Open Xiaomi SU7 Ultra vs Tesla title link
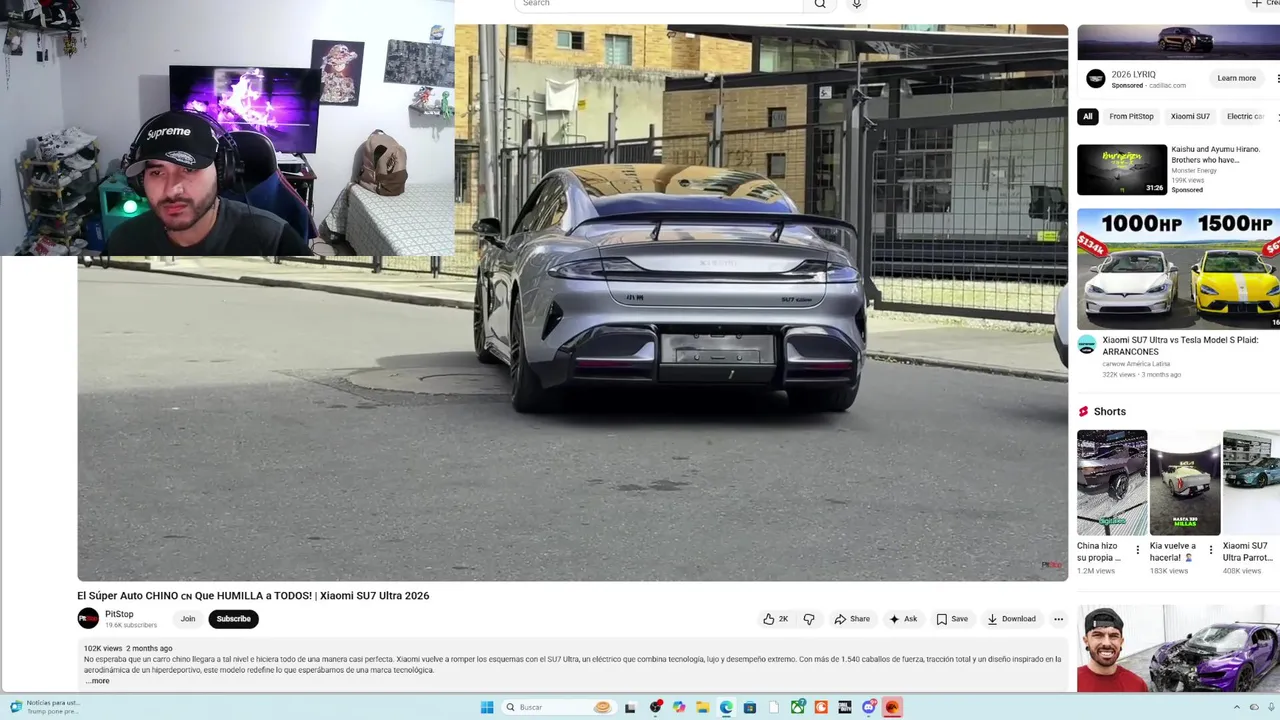Screen dimensions: 1280x720 click(x=1180, y=346)
